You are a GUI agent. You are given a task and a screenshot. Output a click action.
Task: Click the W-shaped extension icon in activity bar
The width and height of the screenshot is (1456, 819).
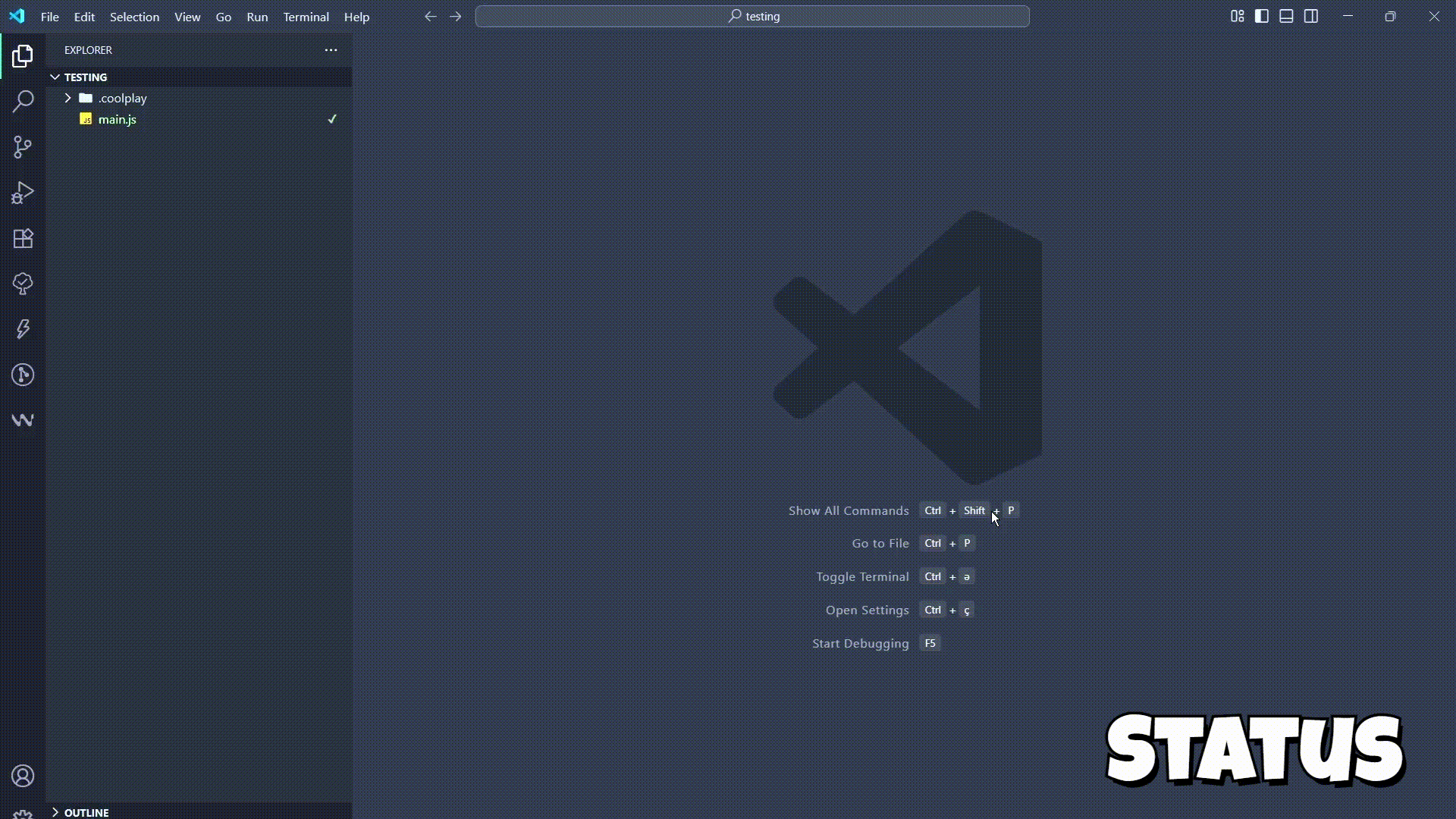point(23,420)
